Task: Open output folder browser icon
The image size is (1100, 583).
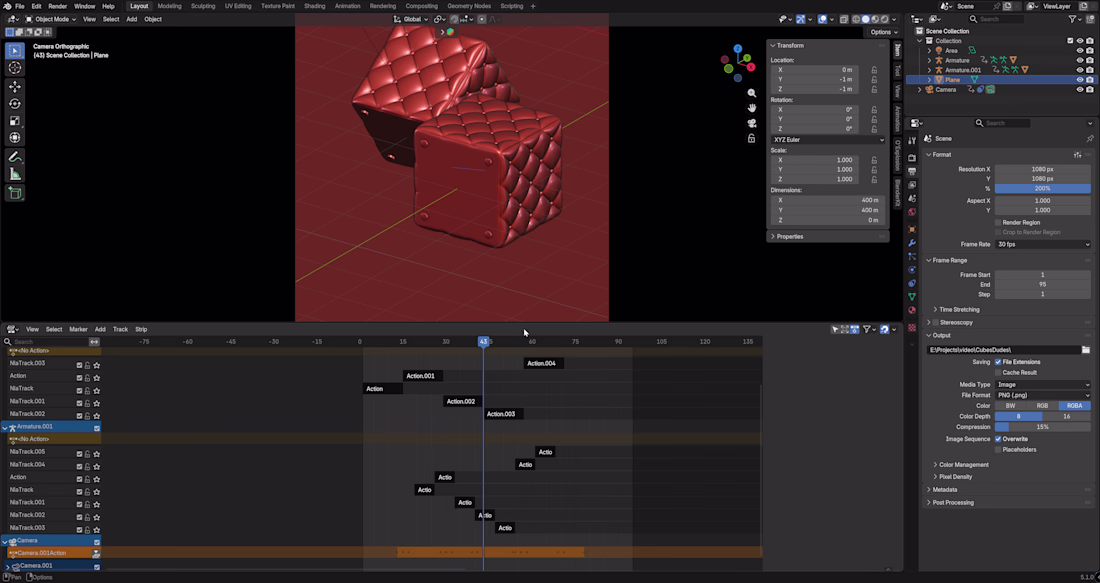Action: pyautogui.click(x=1085, y=350)
